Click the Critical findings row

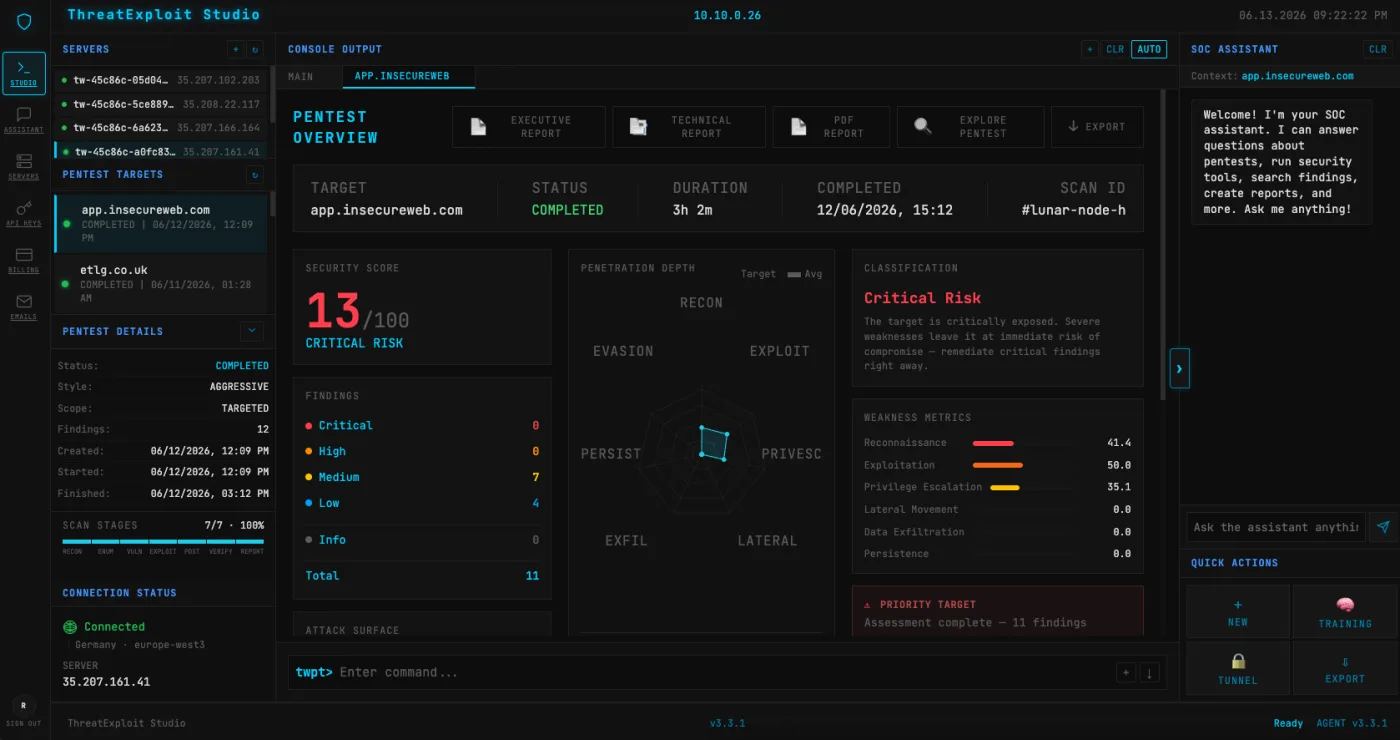click(422, 426)
